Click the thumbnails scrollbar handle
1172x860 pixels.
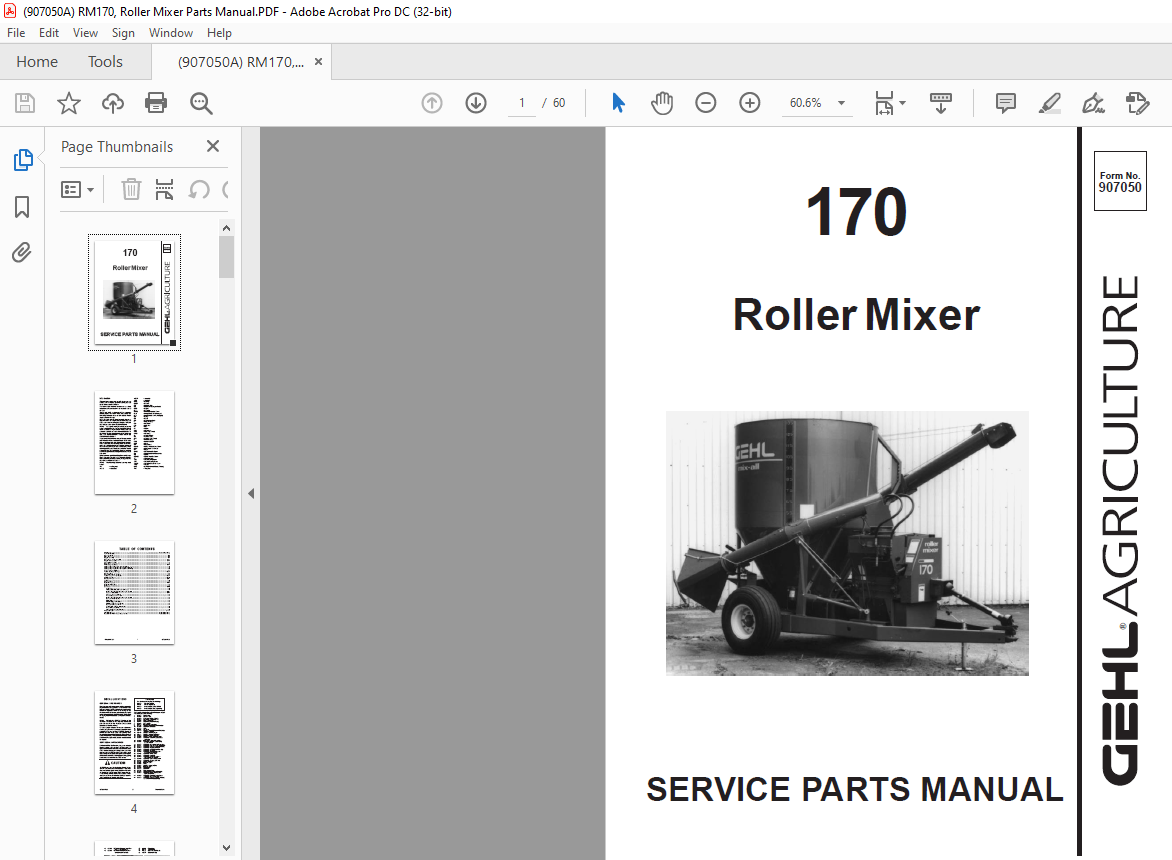(226, 257)
